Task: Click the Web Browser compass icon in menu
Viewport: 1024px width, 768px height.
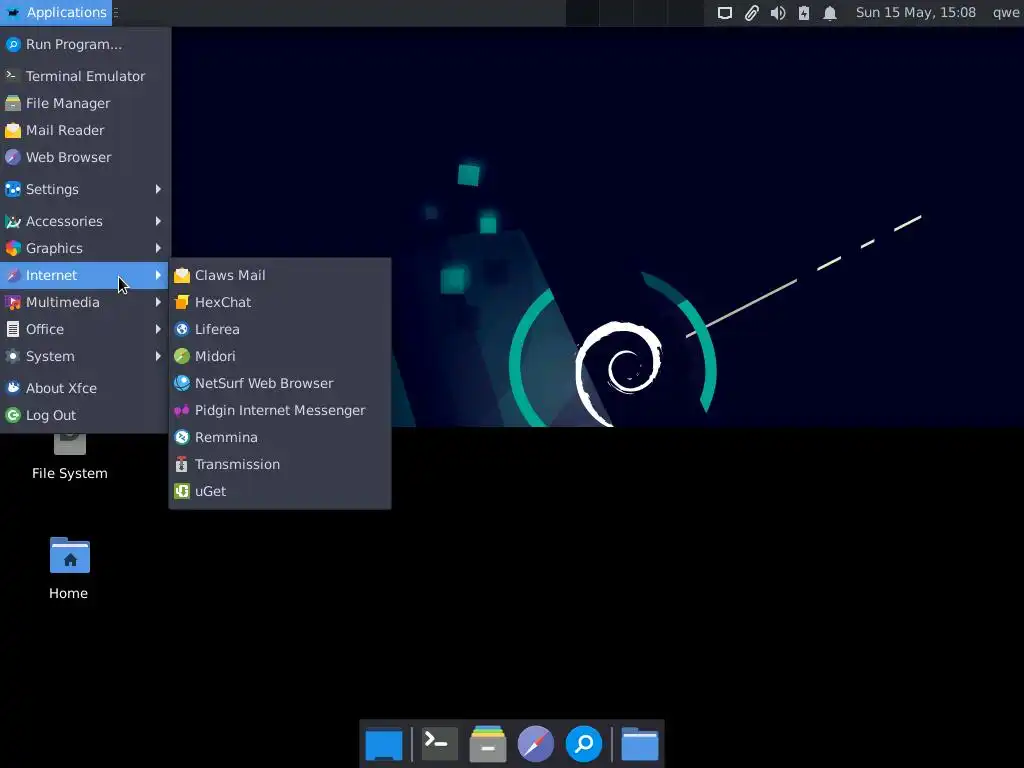Action: coord(12,157)
